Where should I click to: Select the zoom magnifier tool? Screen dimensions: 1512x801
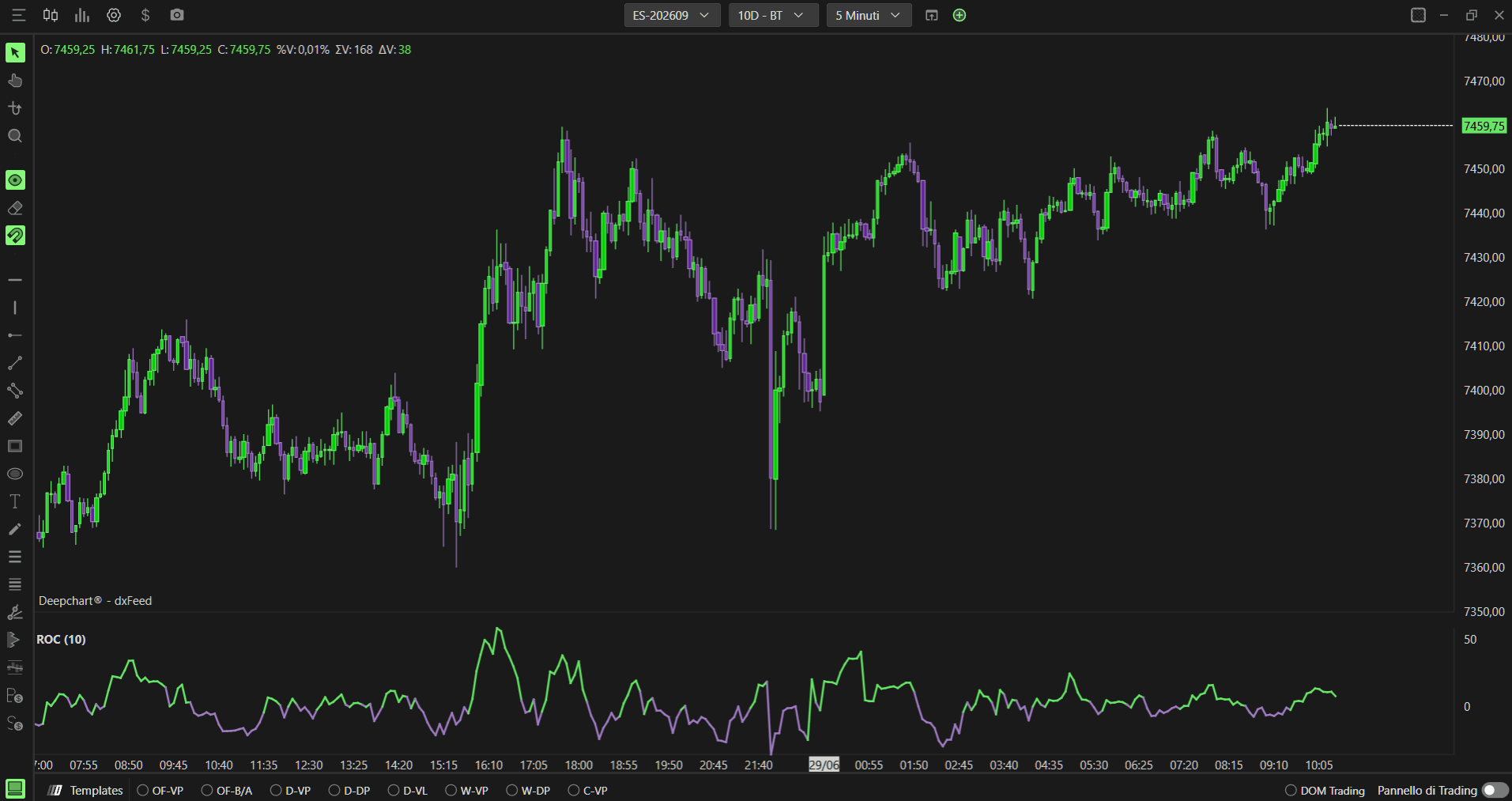tap(15, 136)
